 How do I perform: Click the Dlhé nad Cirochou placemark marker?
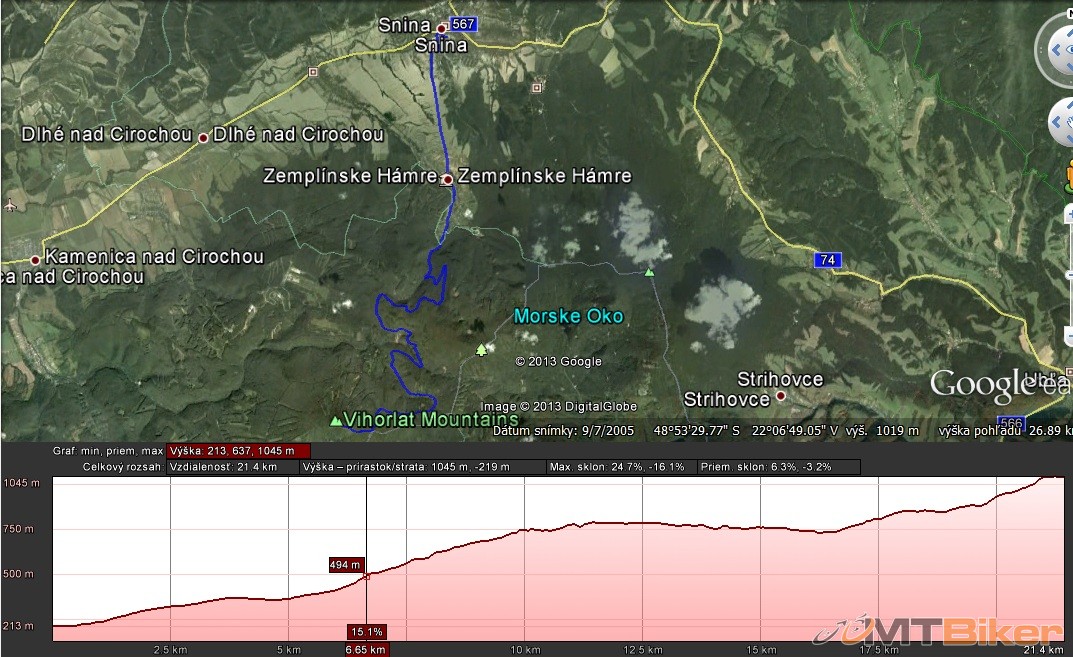point(203,137)
